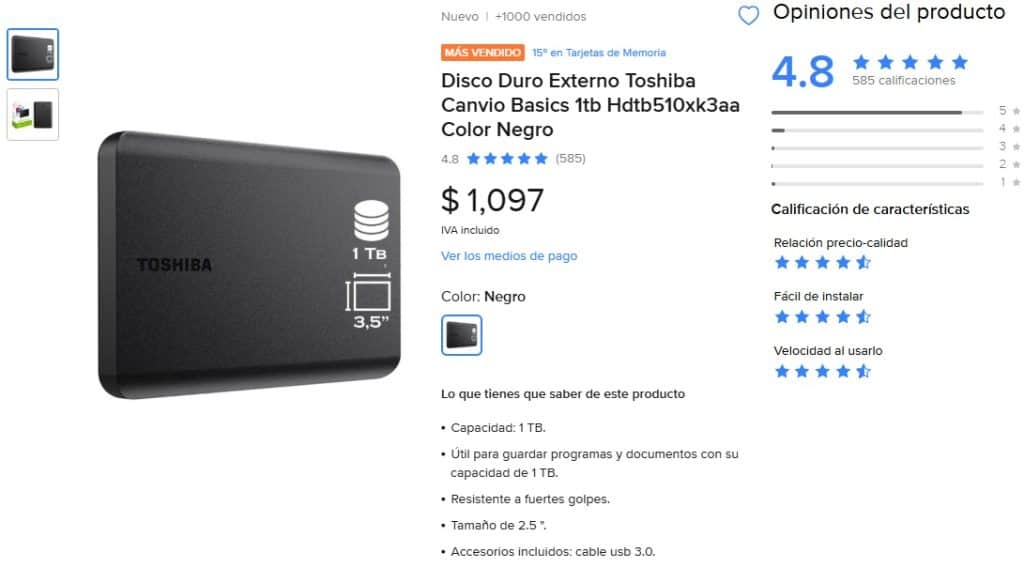Click the MÁS VENDIDO badge
This screenshot has height=568, width=1024.
click(x=483, y=52)
